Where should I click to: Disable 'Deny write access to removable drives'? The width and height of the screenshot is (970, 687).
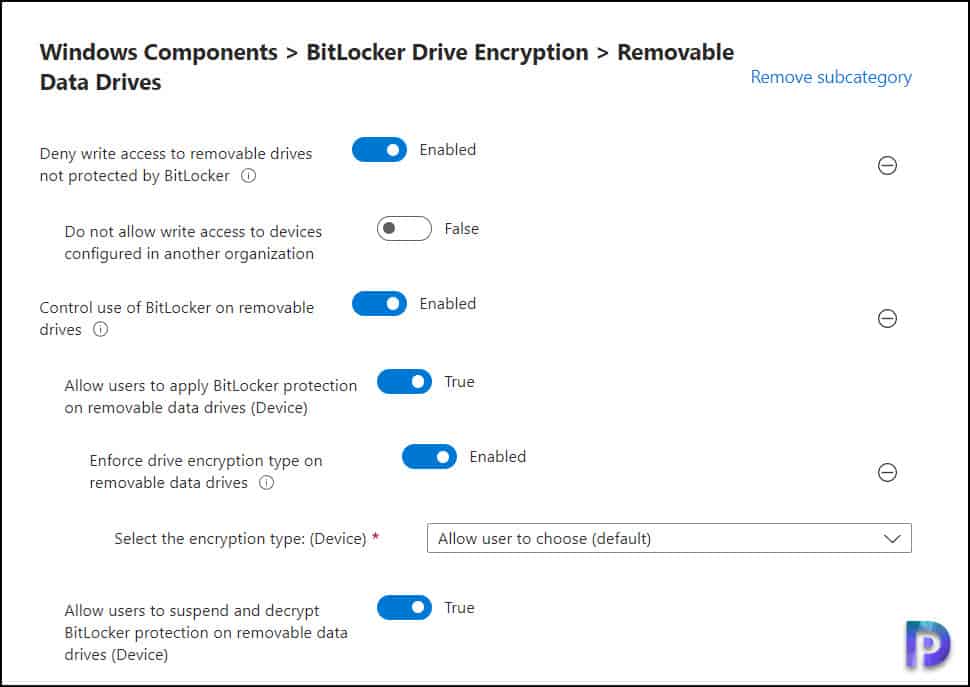pyautogui.click(x=379, y=149)
